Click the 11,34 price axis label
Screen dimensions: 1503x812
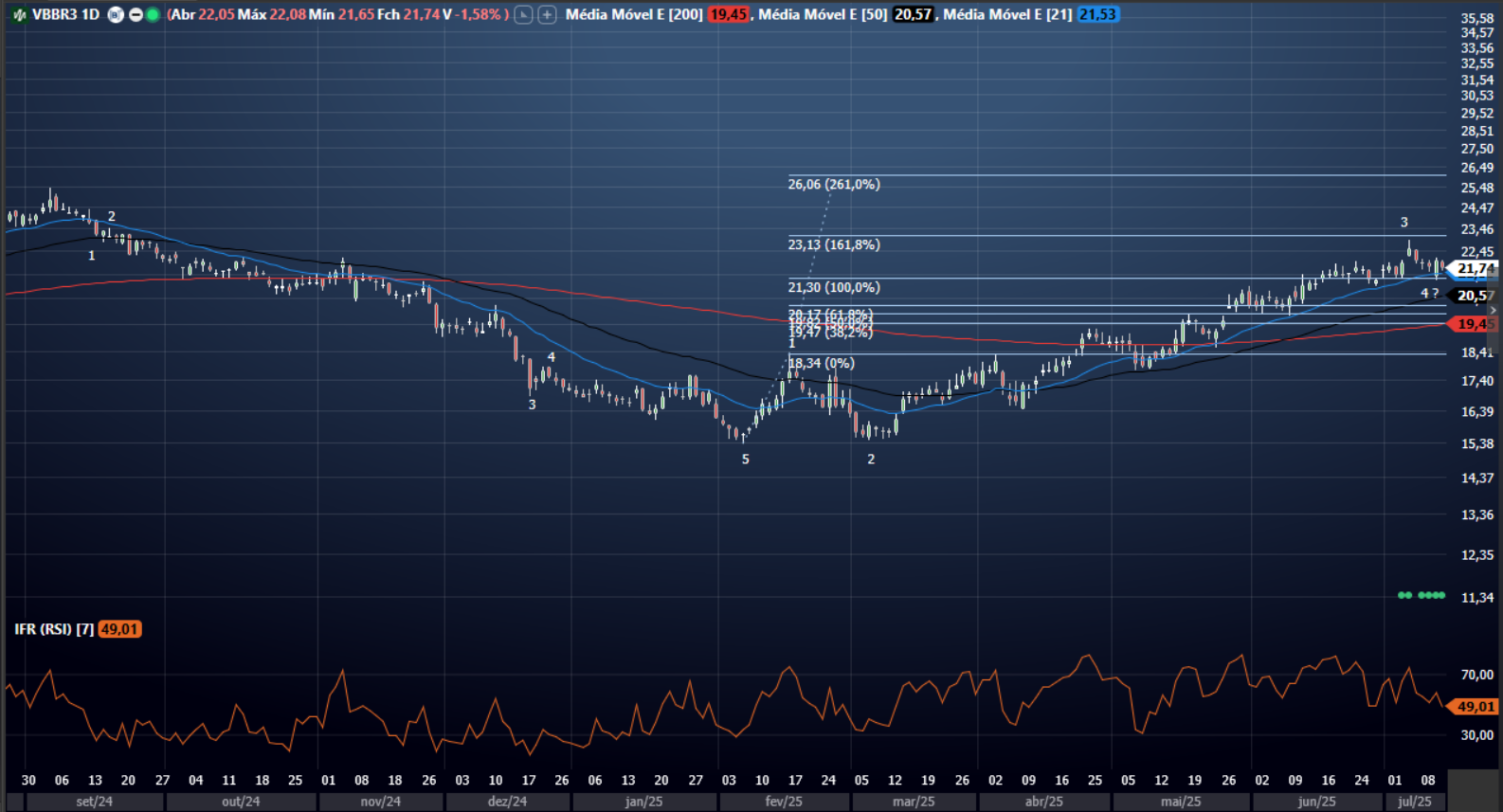pos(1477,598)
